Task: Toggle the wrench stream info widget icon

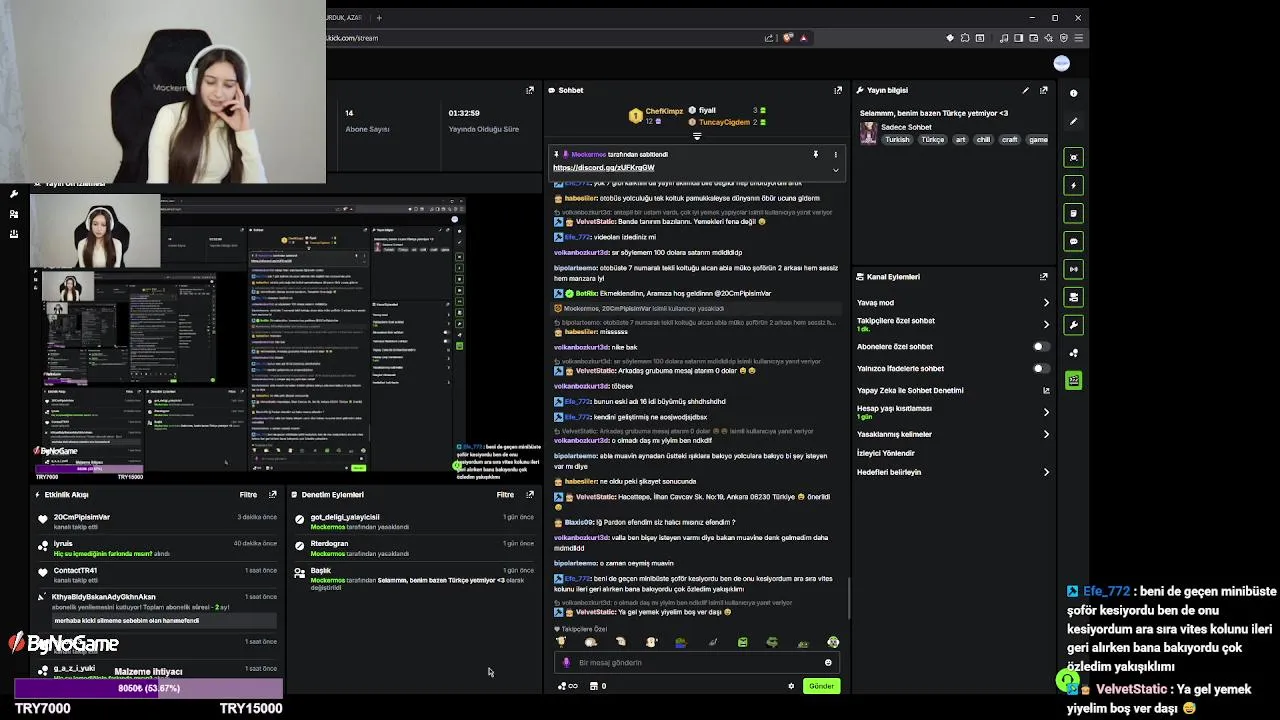Action: click(1073, 325)
